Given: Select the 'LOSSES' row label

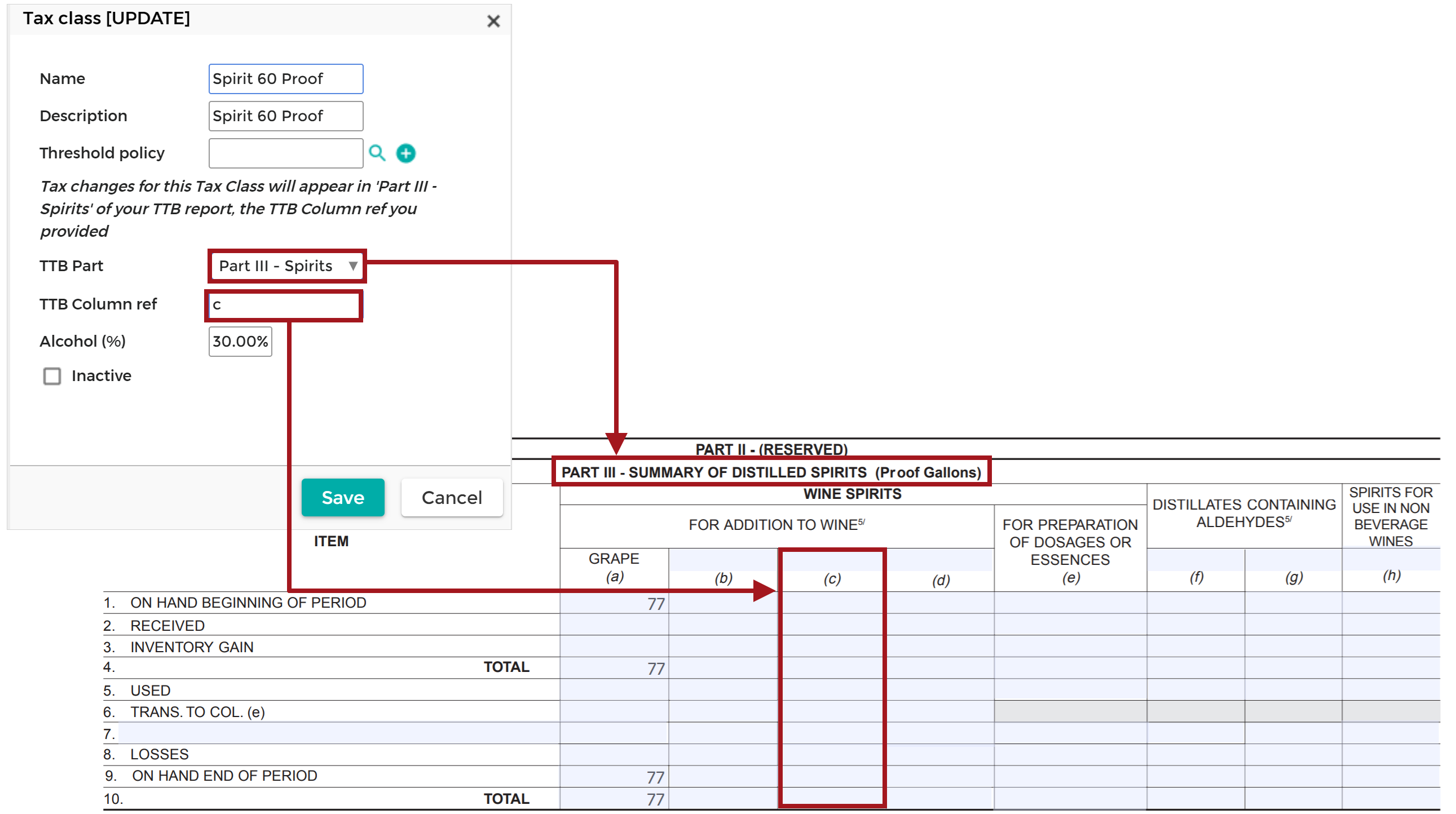Looking at the screenshot, I should 160,755.
